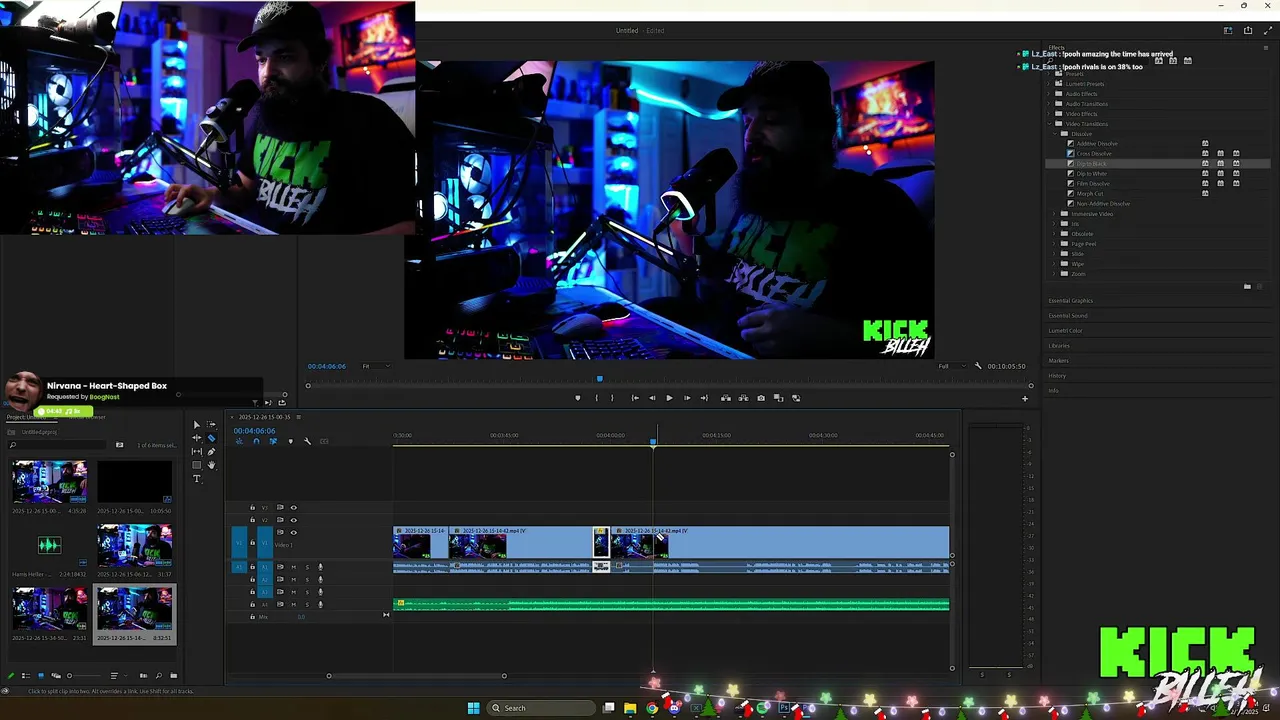Open Effects panel menu icon
Viewport: 1280px width, 720px height.
pos(1266,48)
